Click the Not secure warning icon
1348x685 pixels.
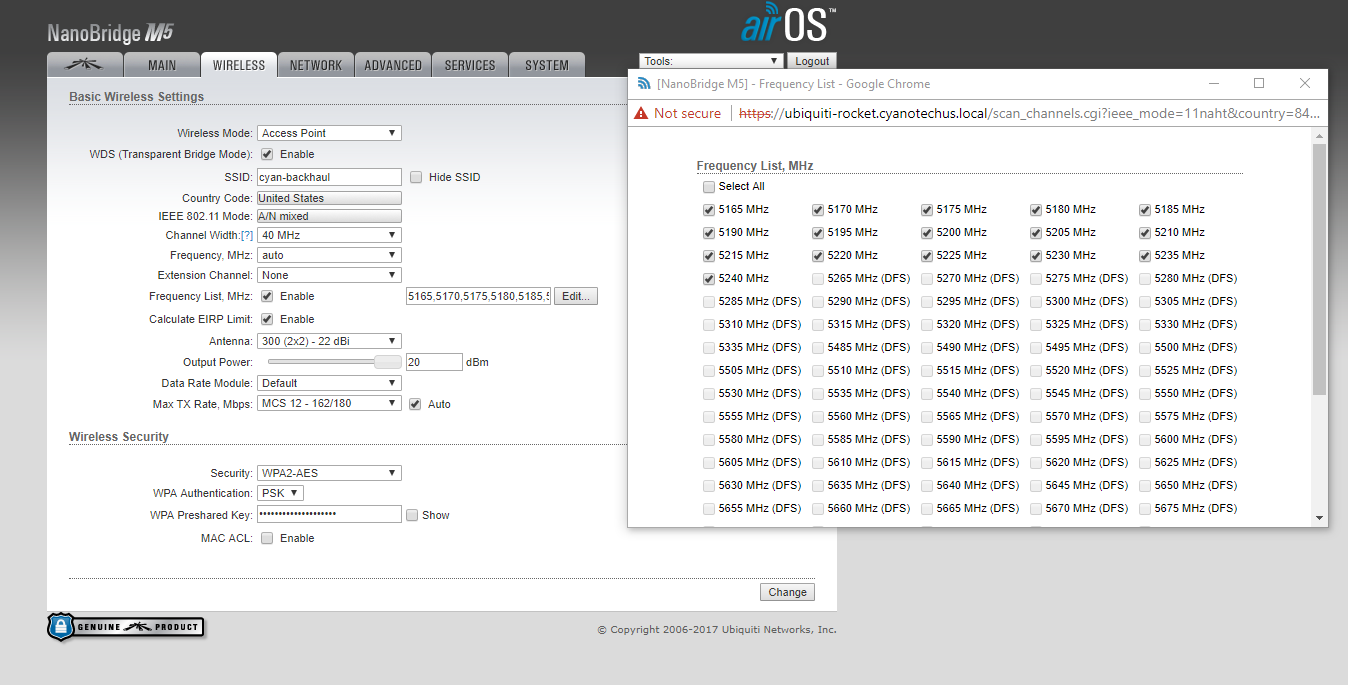(x=641, y=113)
